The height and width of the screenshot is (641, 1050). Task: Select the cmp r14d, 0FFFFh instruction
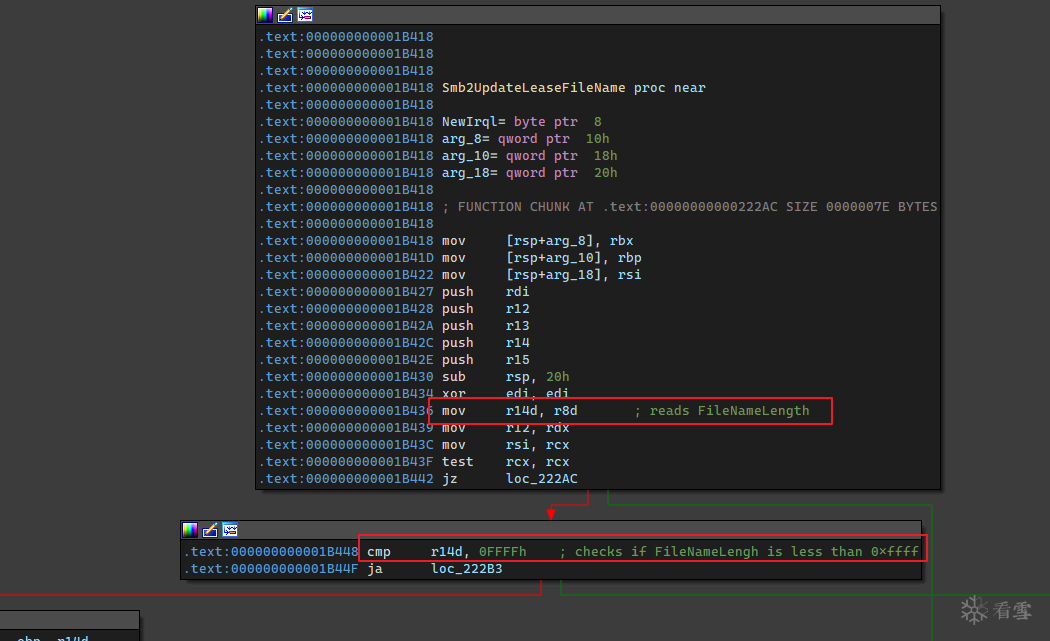click(x=447, y=552)
